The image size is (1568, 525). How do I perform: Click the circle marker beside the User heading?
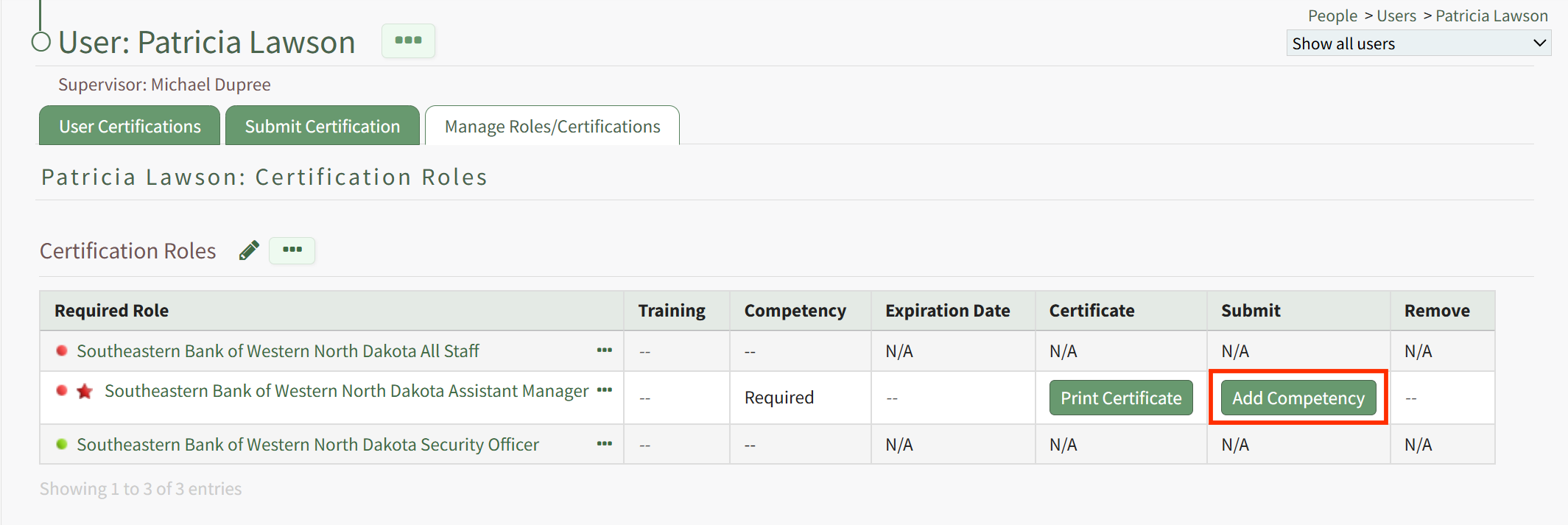click(x=41, y=42)
